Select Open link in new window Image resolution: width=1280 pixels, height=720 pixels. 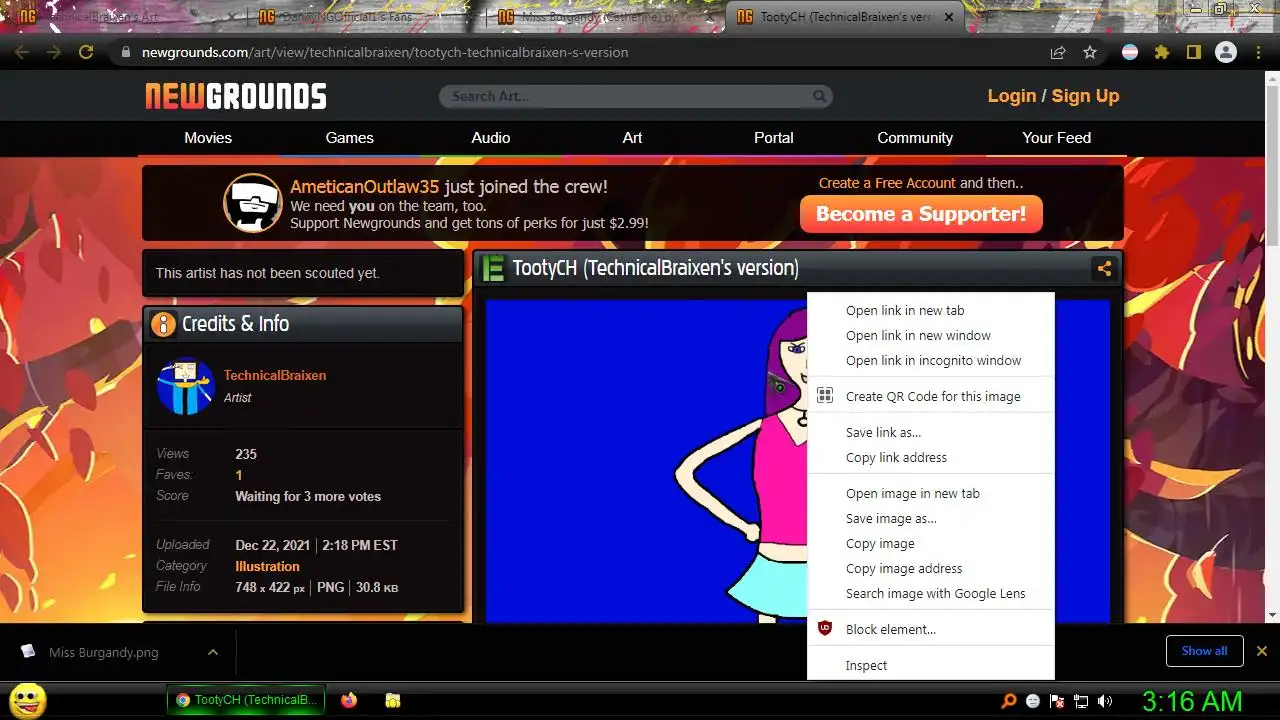[930, 335]
